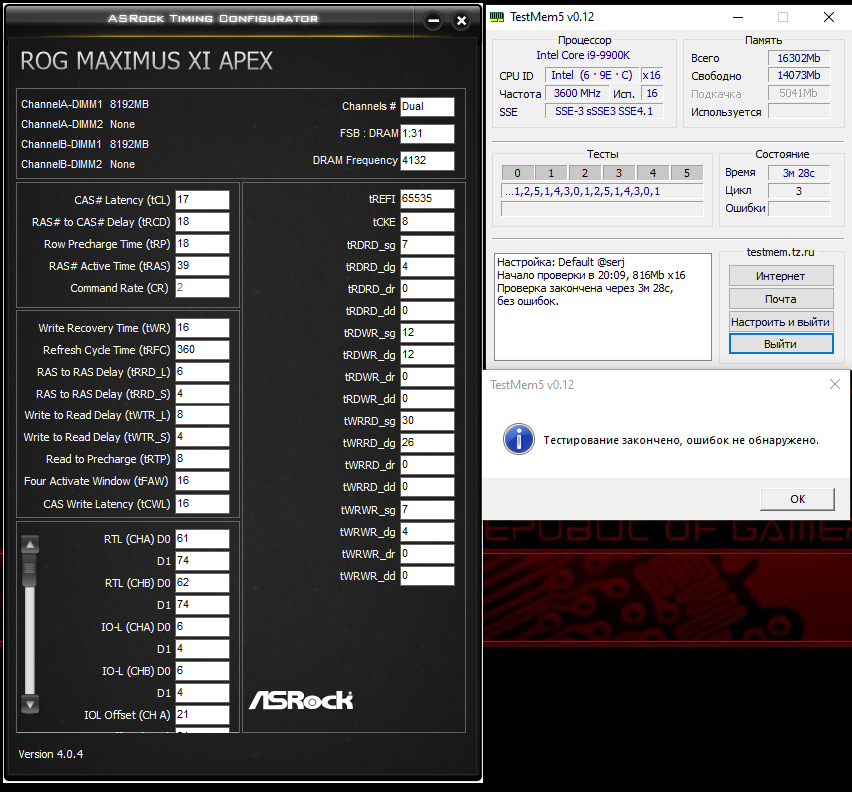The height and width of the screenshot is (792, 852).
Task: Click the TestMem5 title bar app icon
Action: click(497, 17)
